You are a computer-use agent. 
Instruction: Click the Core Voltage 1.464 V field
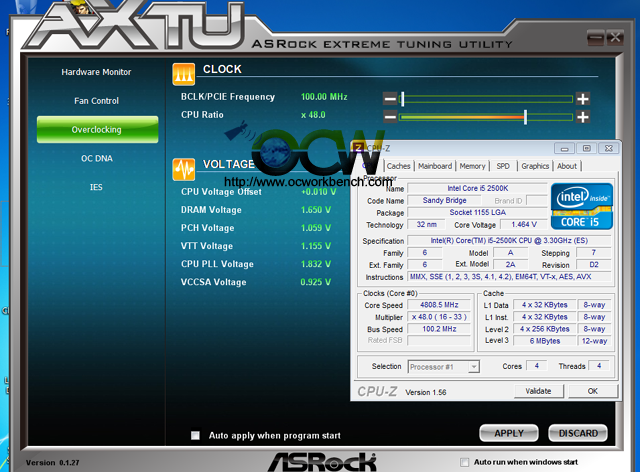[x=524, y=225]
